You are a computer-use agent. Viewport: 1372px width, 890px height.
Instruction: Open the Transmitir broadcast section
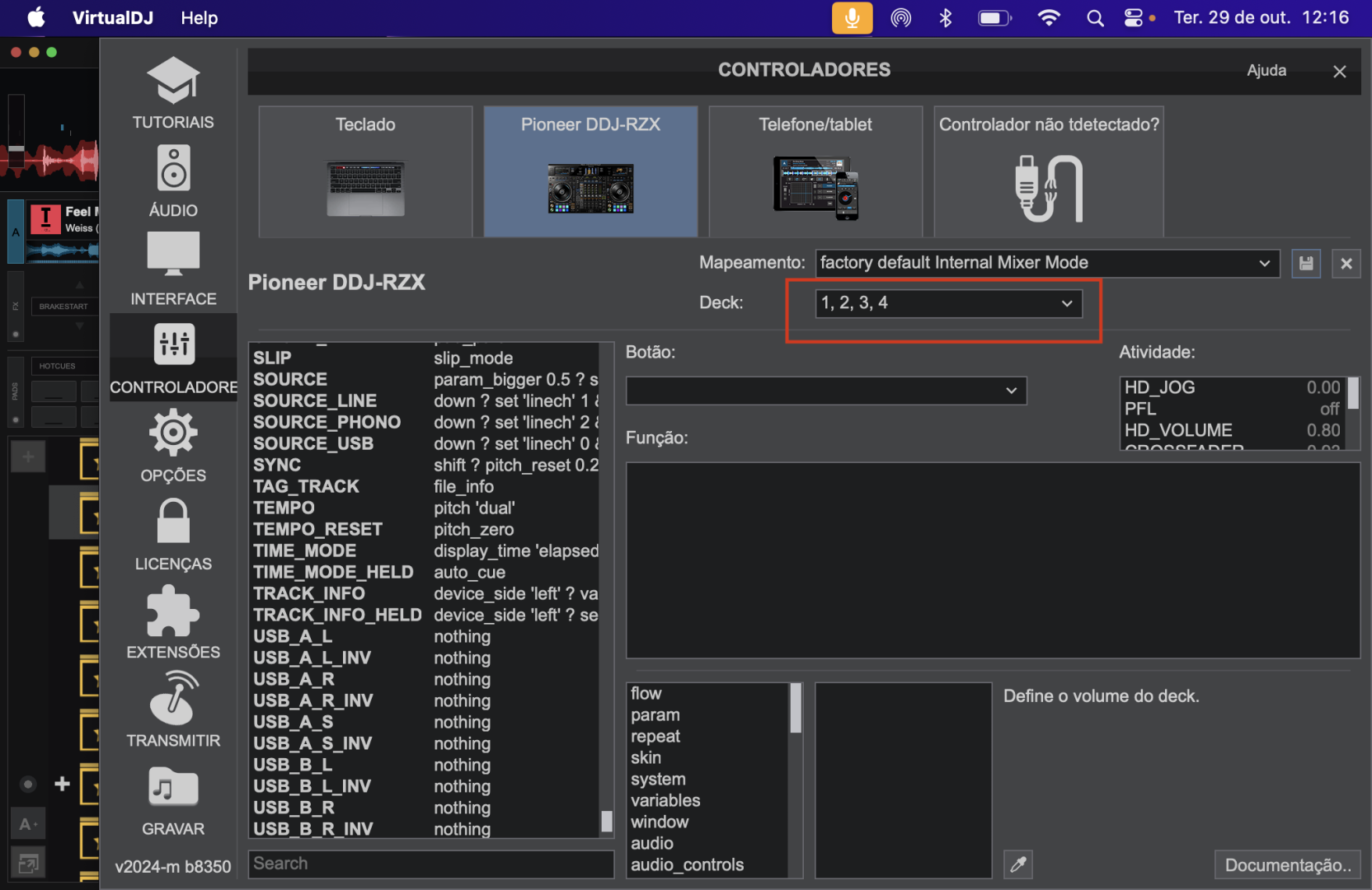click(x=173, y=711)
